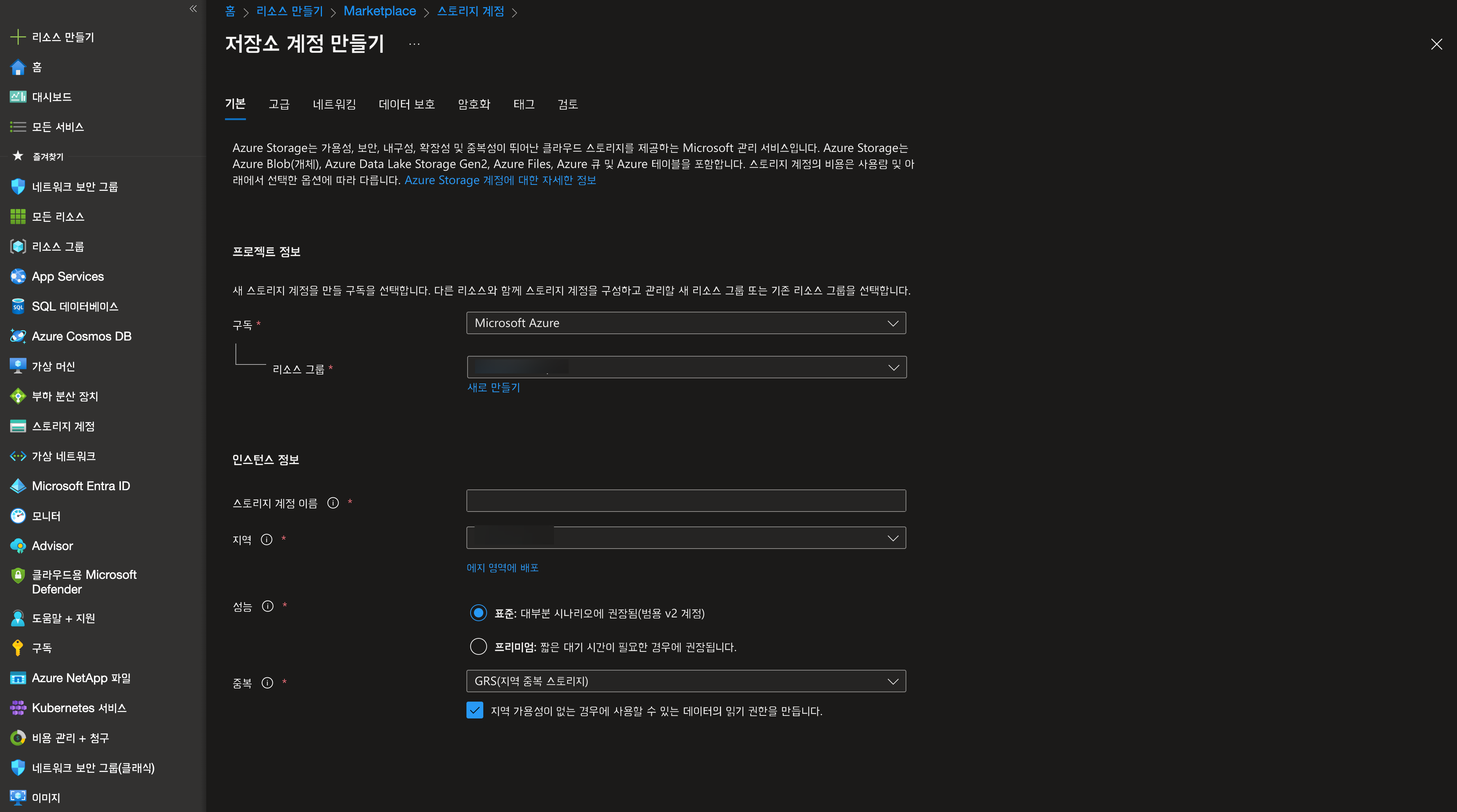
Task: Click the plus icon for 리소스 만들기
Action: [18, 37]
